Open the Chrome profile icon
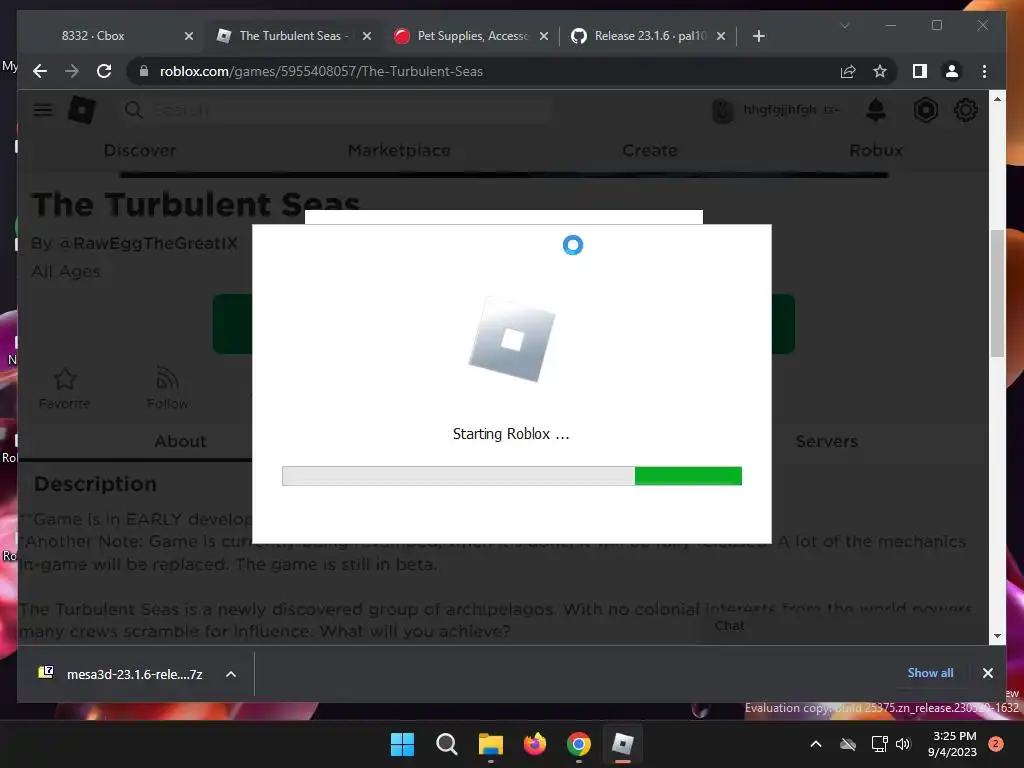Screen dimensions: 1024x768 (952, 71)
